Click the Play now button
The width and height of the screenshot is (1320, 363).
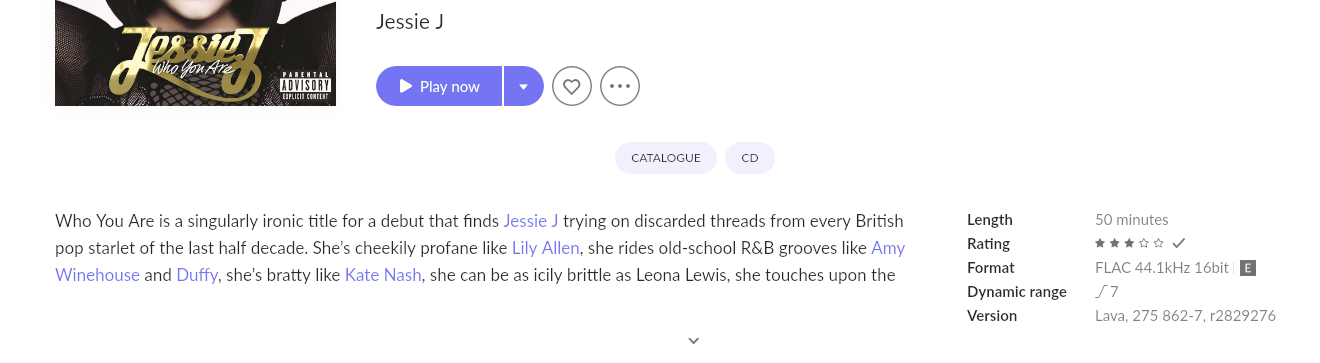439,86
